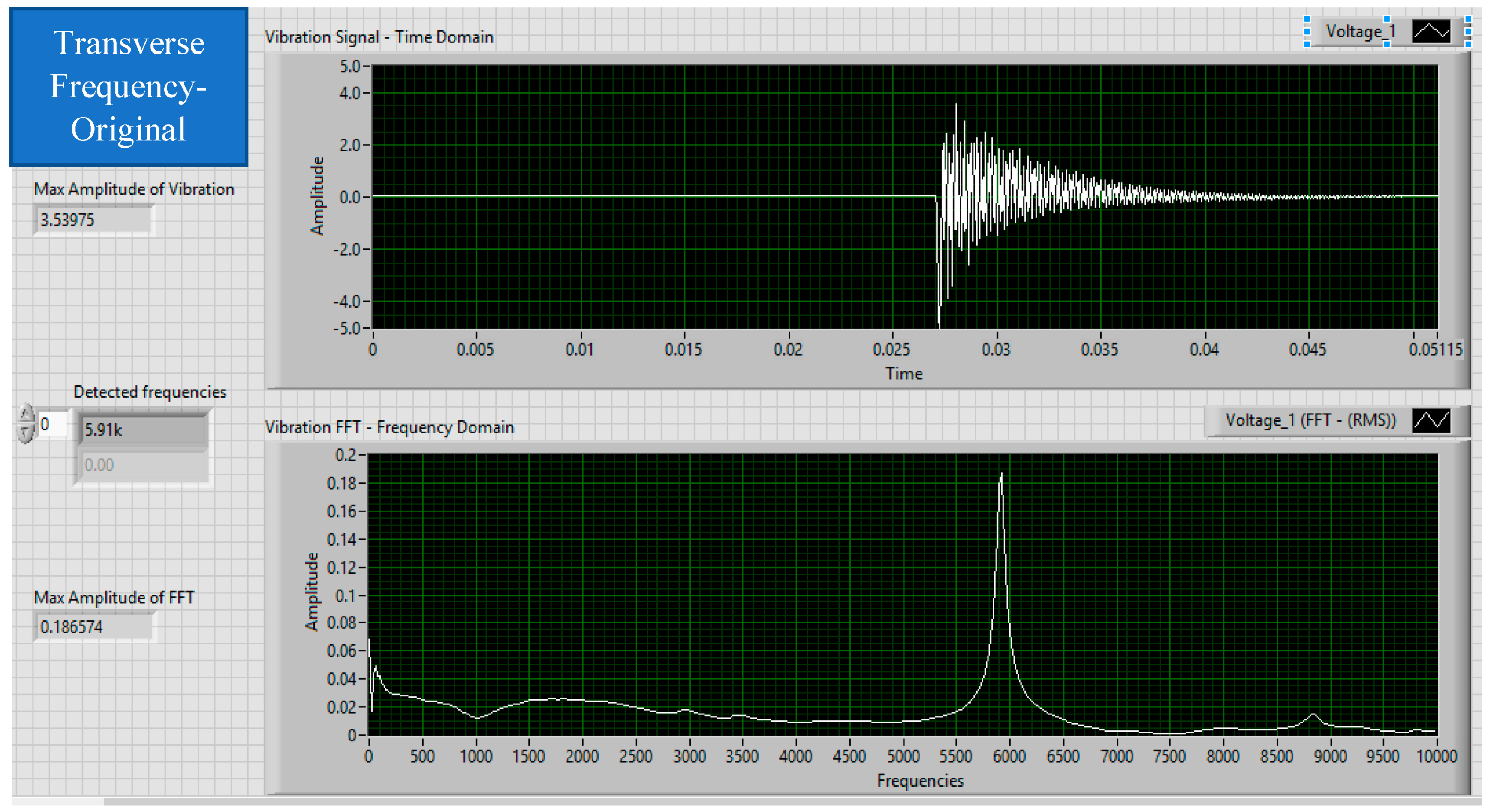The image size is (1493, 812).
Task: Select the 5.91k detected frequency element
Action: [142, 430]
